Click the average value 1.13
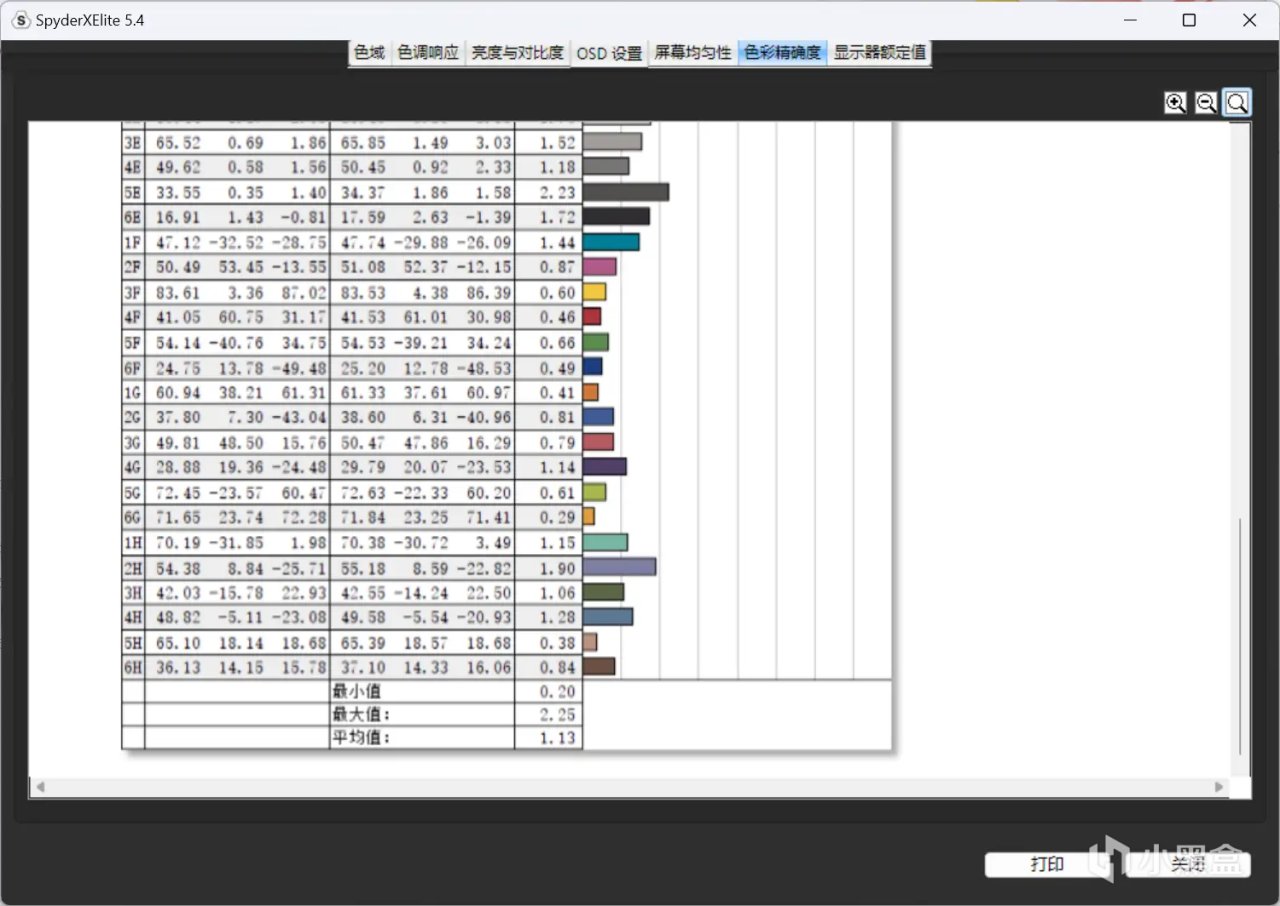1280x906 pixels. (556, 738)
